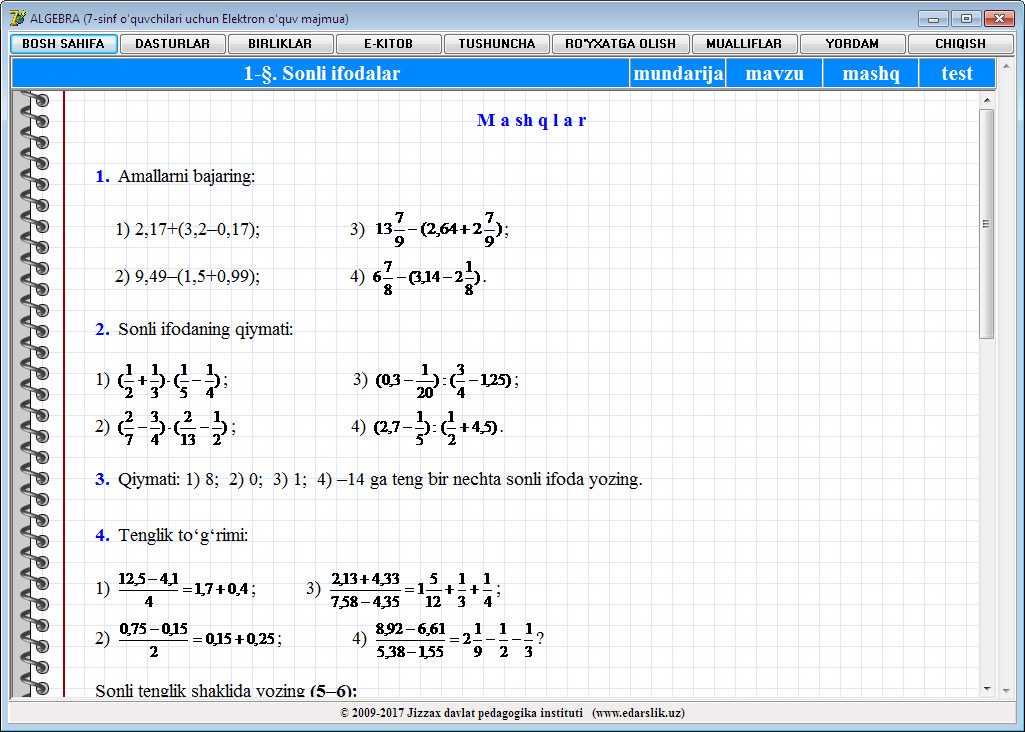Click the 'Amallarni bajaring:' exercise title

(186, 176)
